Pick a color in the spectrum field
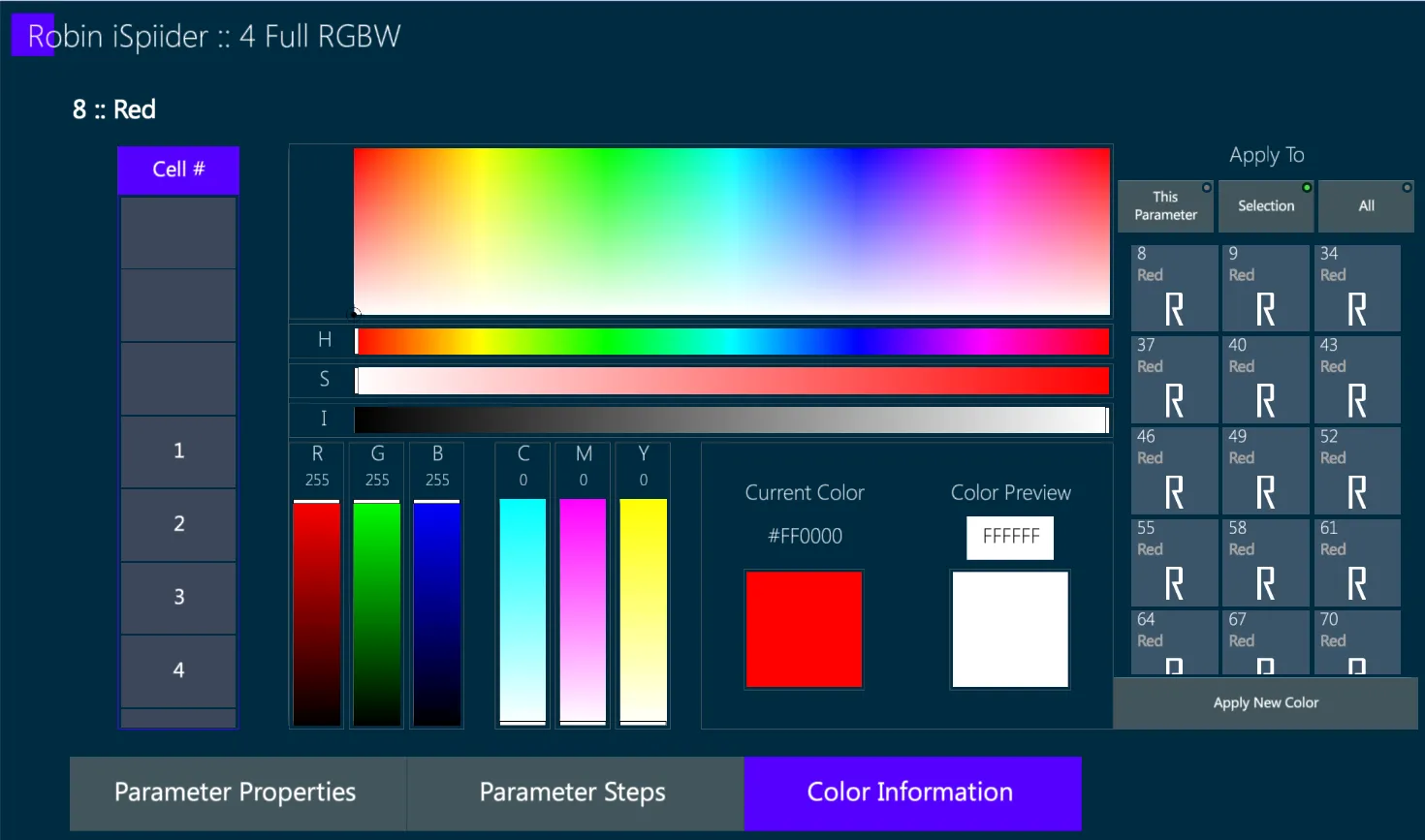The height and width of the screenshot is (840, 1425). tap(732, 232)
